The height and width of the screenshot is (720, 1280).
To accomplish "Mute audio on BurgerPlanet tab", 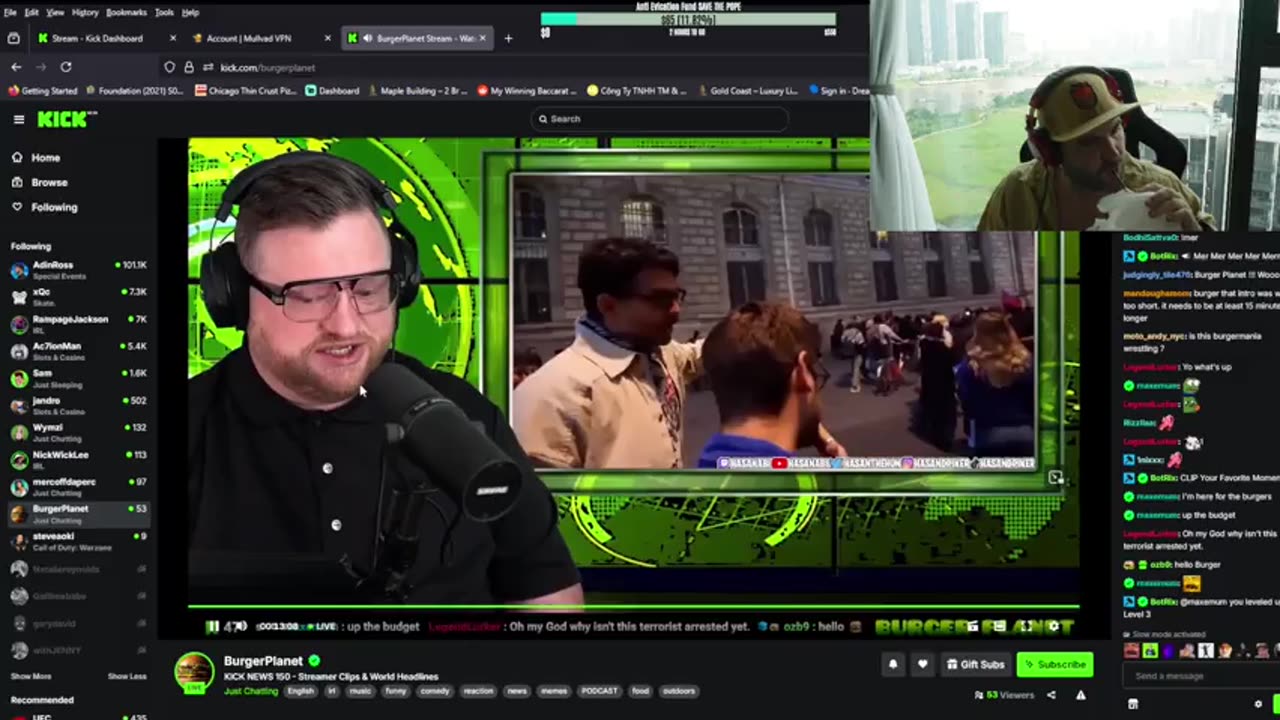I will pos(367,38).
